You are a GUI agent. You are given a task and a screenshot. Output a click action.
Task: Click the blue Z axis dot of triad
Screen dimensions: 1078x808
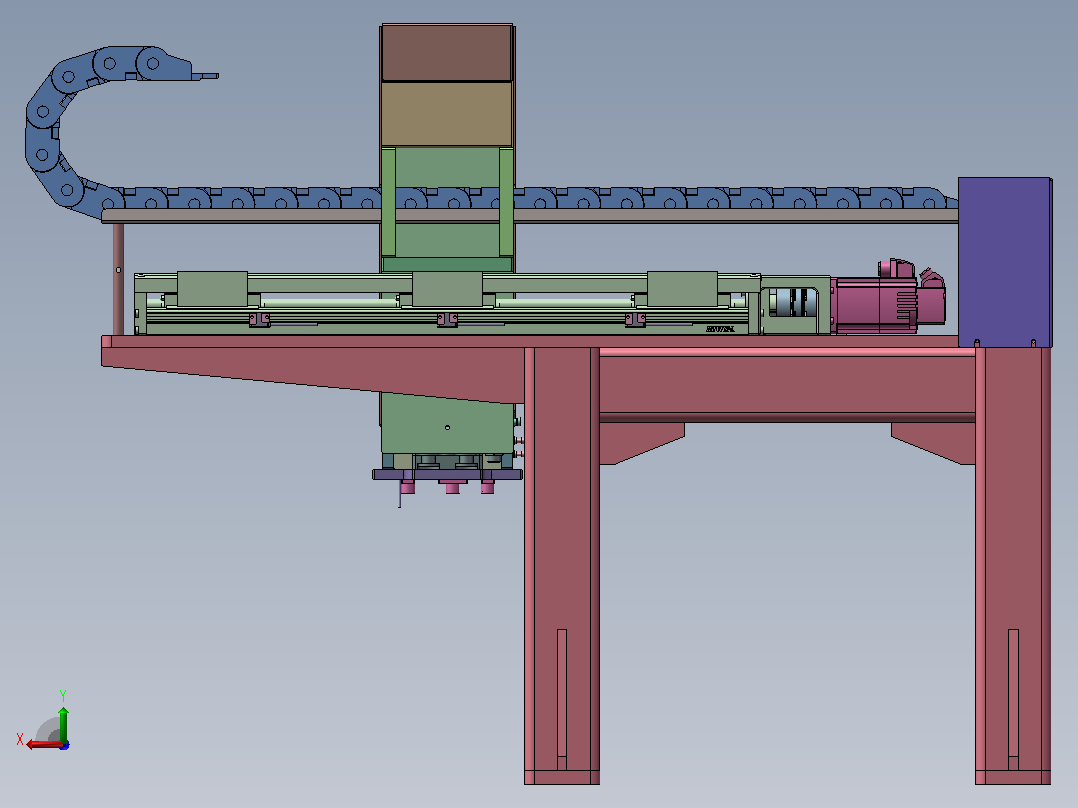point(65,745)
